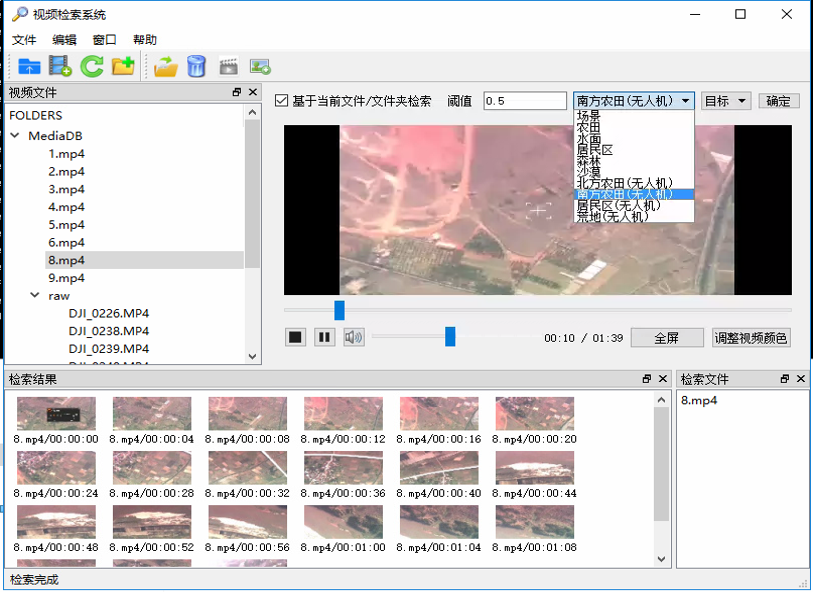Click the new folder with plus icon
This screenshot has height=592, width=813.
(x=123, y=67)
